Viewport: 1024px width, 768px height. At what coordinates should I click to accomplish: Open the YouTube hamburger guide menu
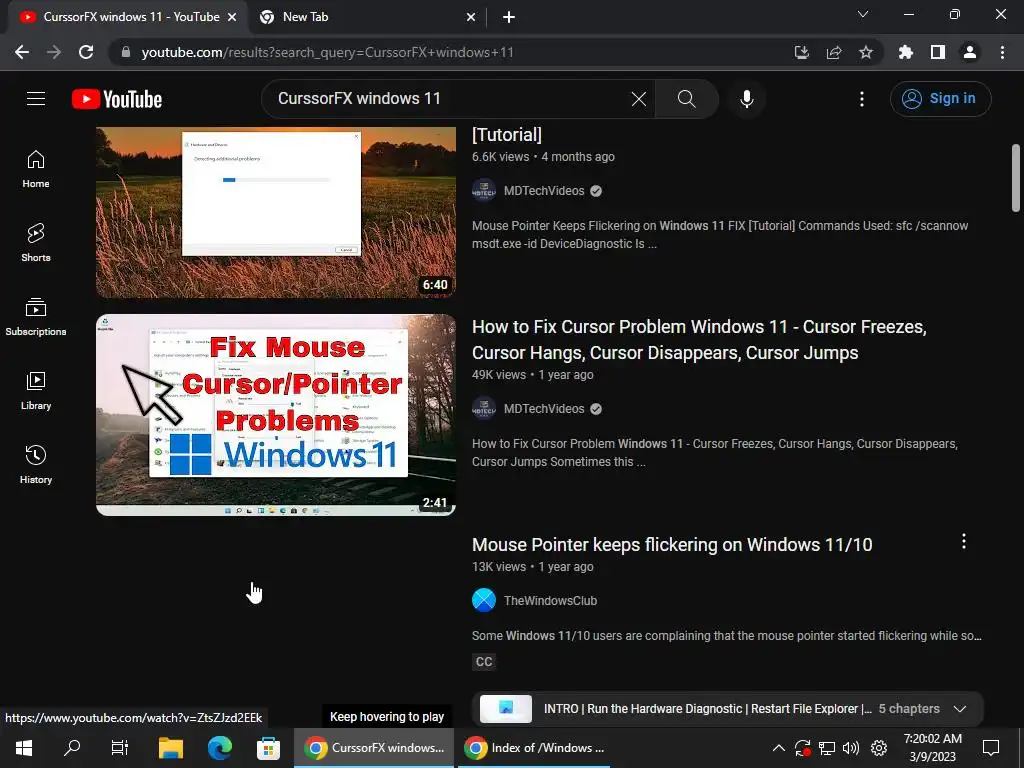tap(36, 99)
